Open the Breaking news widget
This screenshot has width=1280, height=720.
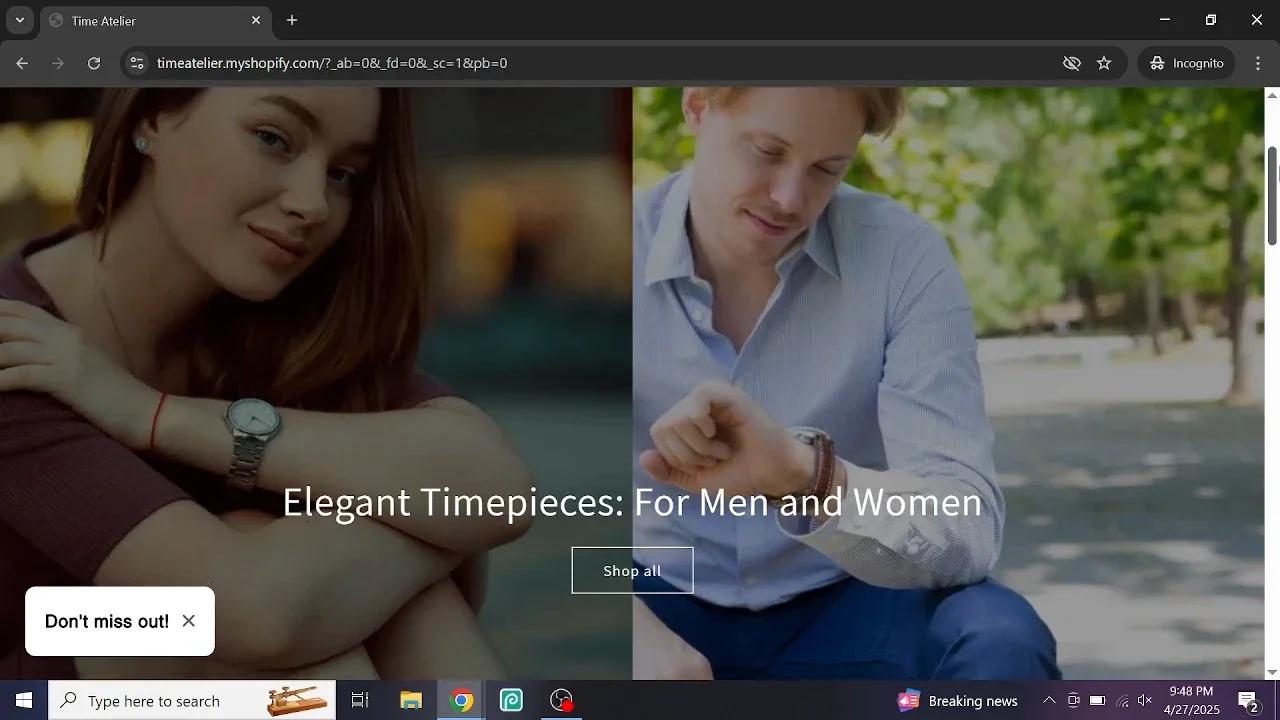pos(956,700)
